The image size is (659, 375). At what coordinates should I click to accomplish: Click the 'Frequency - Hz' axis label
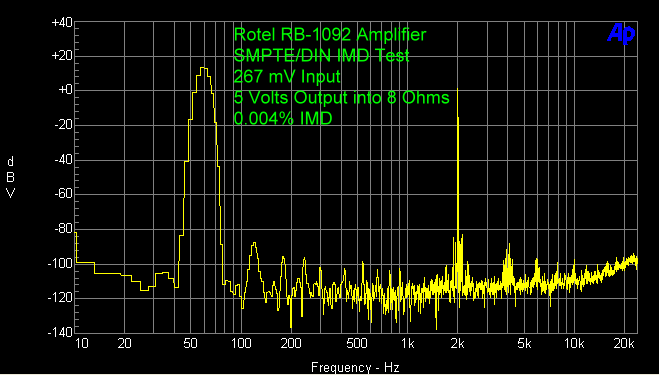(x=355, y=367)
